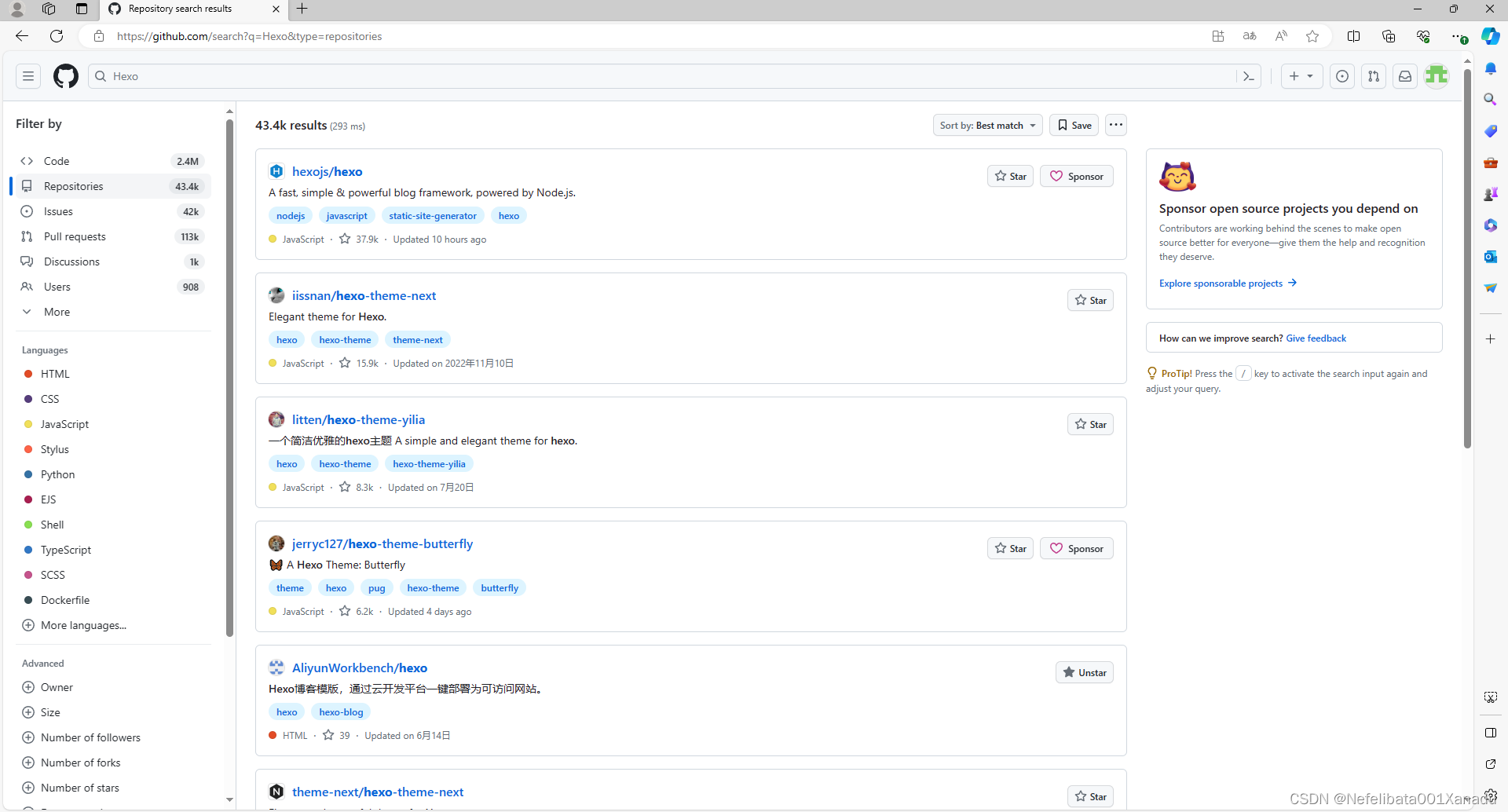
Task: Refresh the browser page
Action: point(57,36)
